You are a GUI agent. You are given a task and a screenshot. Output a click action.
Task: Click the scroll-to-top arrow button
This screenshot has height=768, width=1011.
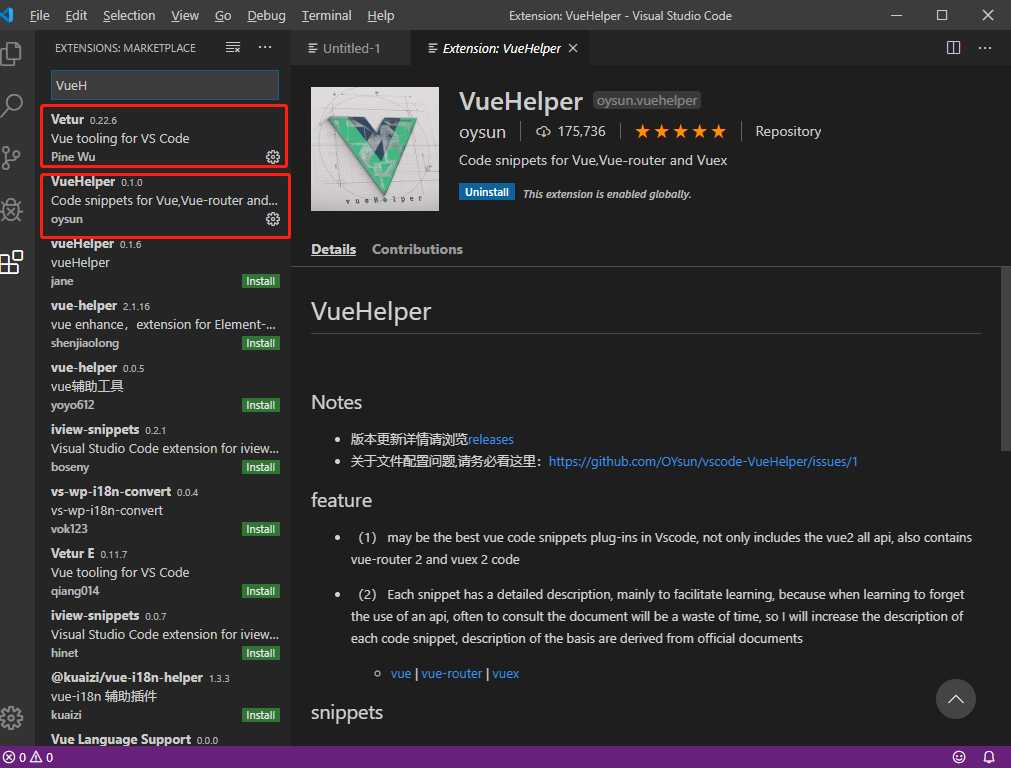956,699
